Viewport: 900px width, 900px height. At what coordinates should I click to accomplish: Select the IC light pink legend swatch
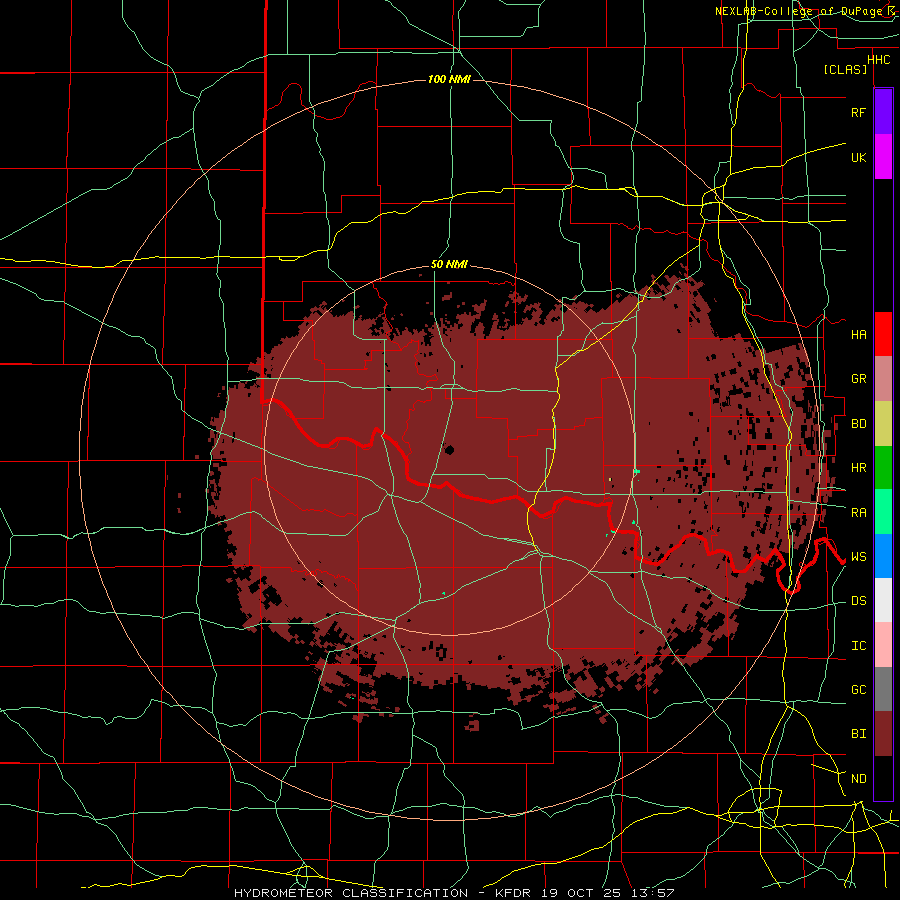(883, 645)
